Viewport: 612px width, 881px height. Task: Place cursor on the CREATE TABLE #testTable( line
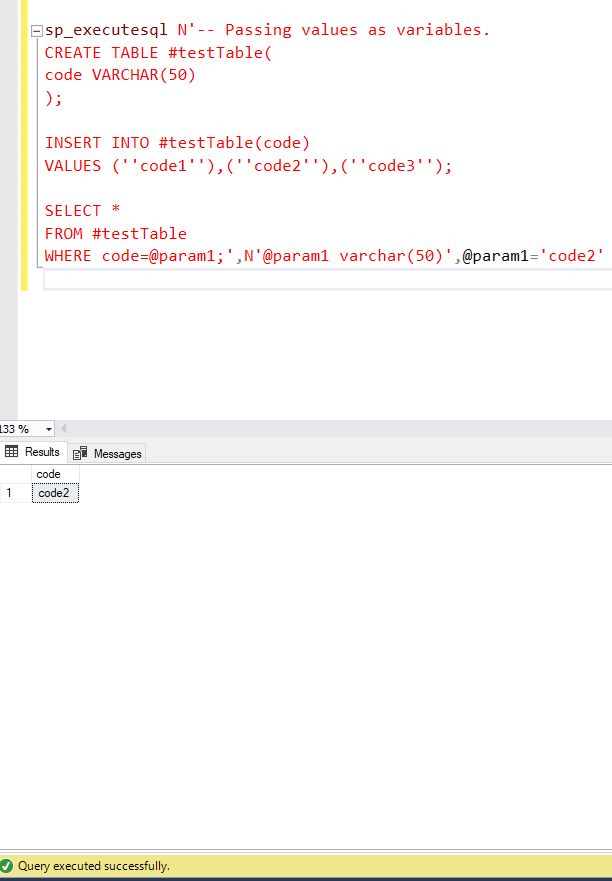(158, 53)
